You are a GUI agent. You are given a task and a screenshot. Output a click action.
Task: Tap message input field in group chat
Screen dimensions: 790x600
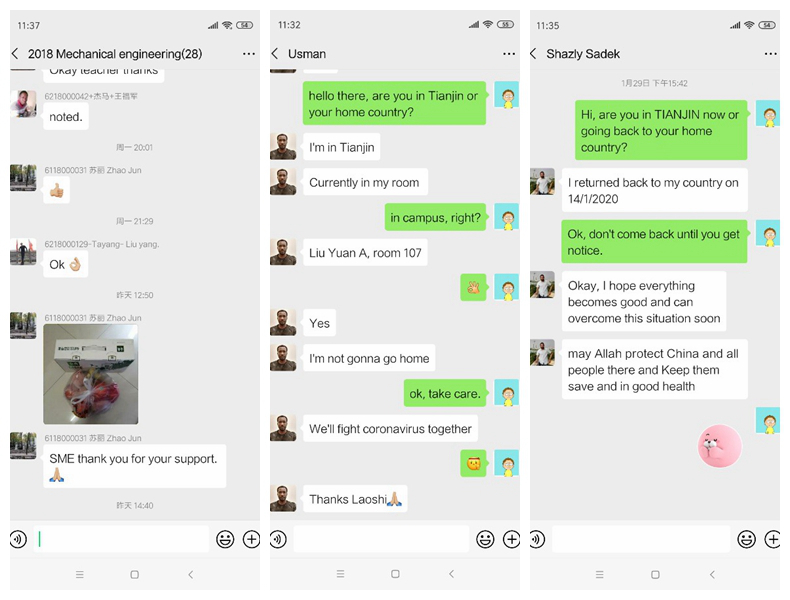(121, 539)
